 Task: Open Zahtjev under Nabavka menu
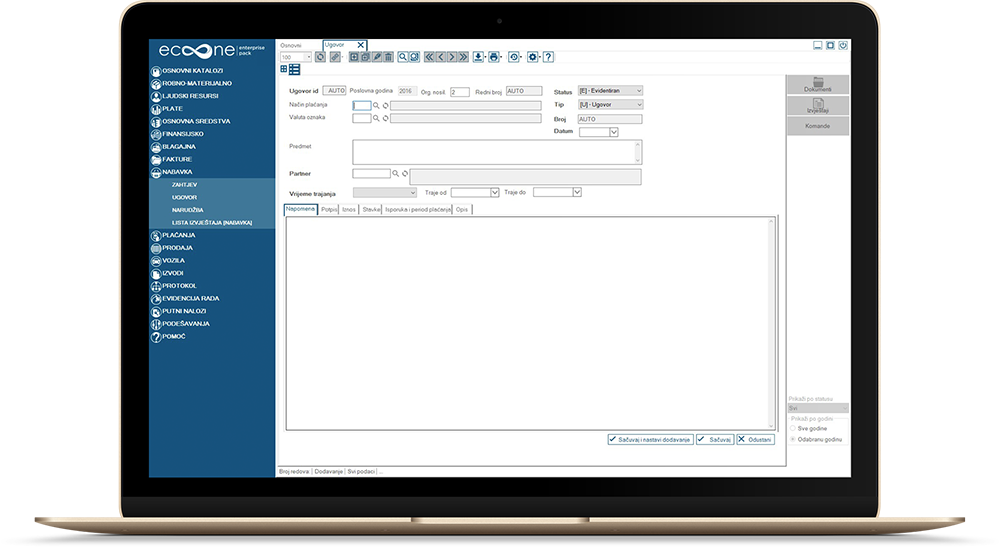(x=184, y=185)
